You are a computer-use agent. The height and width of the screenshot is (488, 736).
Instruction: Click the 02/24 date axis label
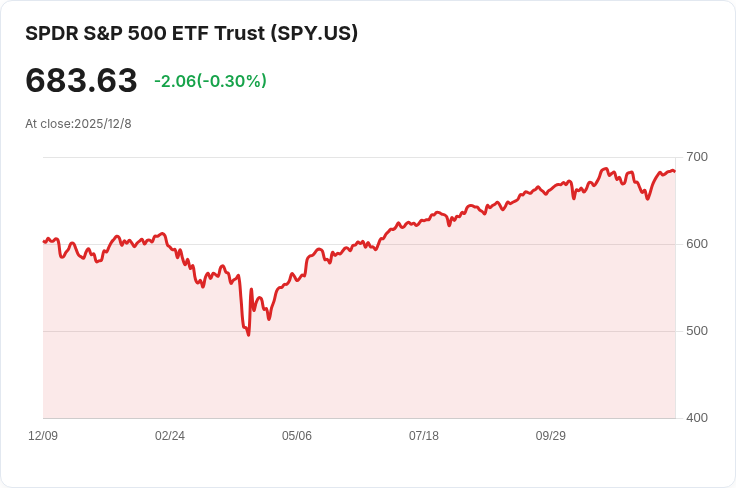[x=170, y=436]
